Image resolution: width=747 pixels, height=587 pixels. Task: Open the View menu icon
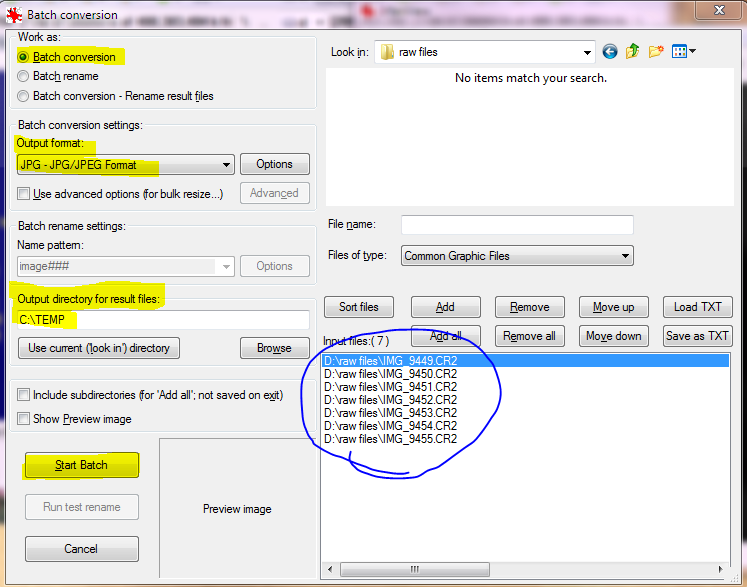pyautogui.click(x=679, y=51)
